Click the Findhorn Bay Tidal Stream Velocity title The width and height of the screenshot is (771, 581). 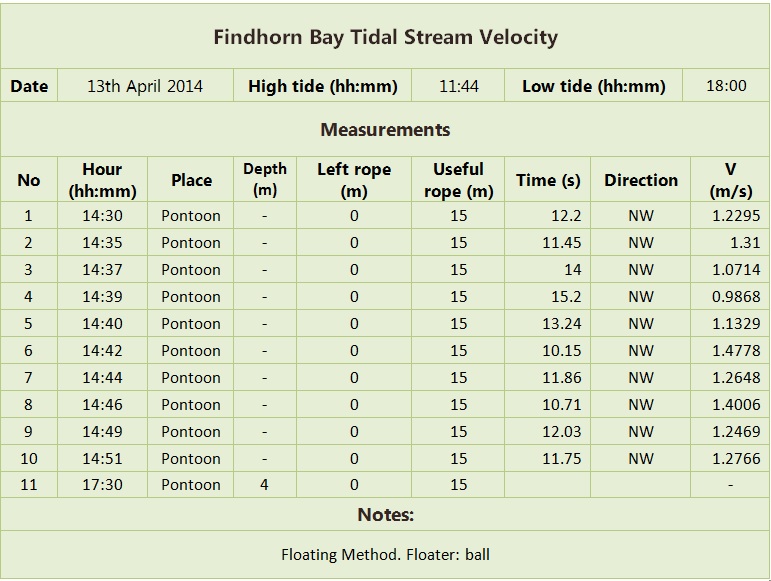(x=385, y=37)
